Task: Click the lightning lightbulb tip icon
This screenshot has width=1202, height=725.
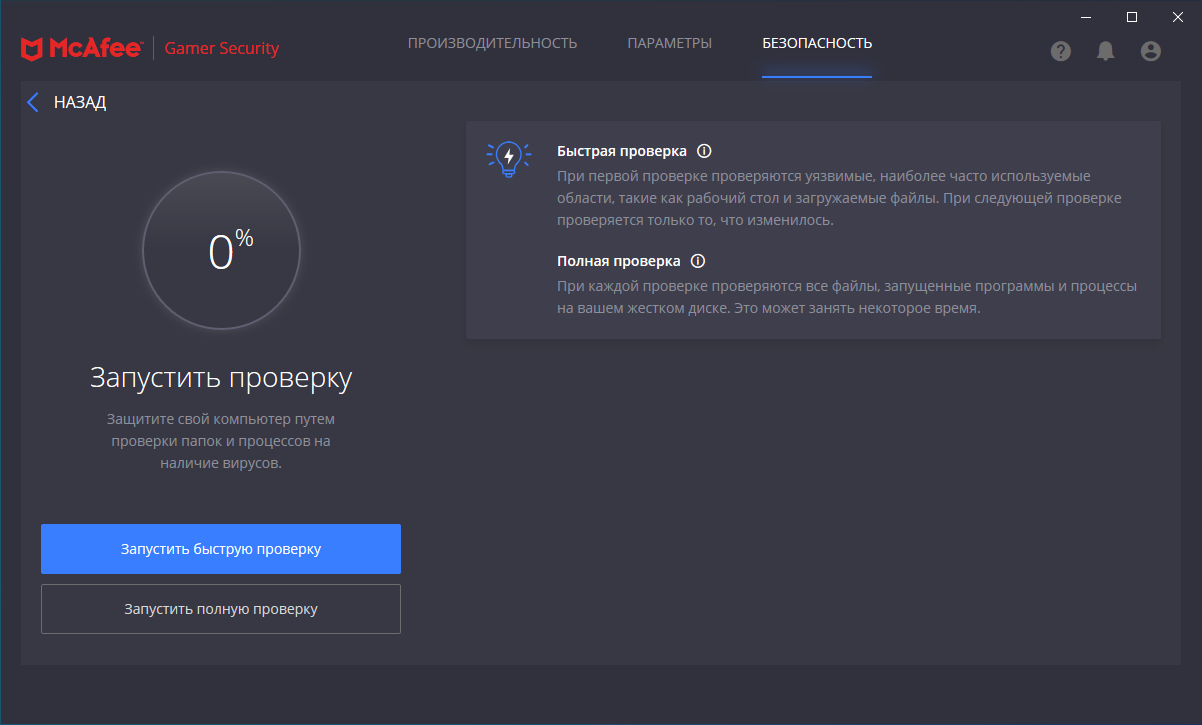Action: click(x=509, y=159)
